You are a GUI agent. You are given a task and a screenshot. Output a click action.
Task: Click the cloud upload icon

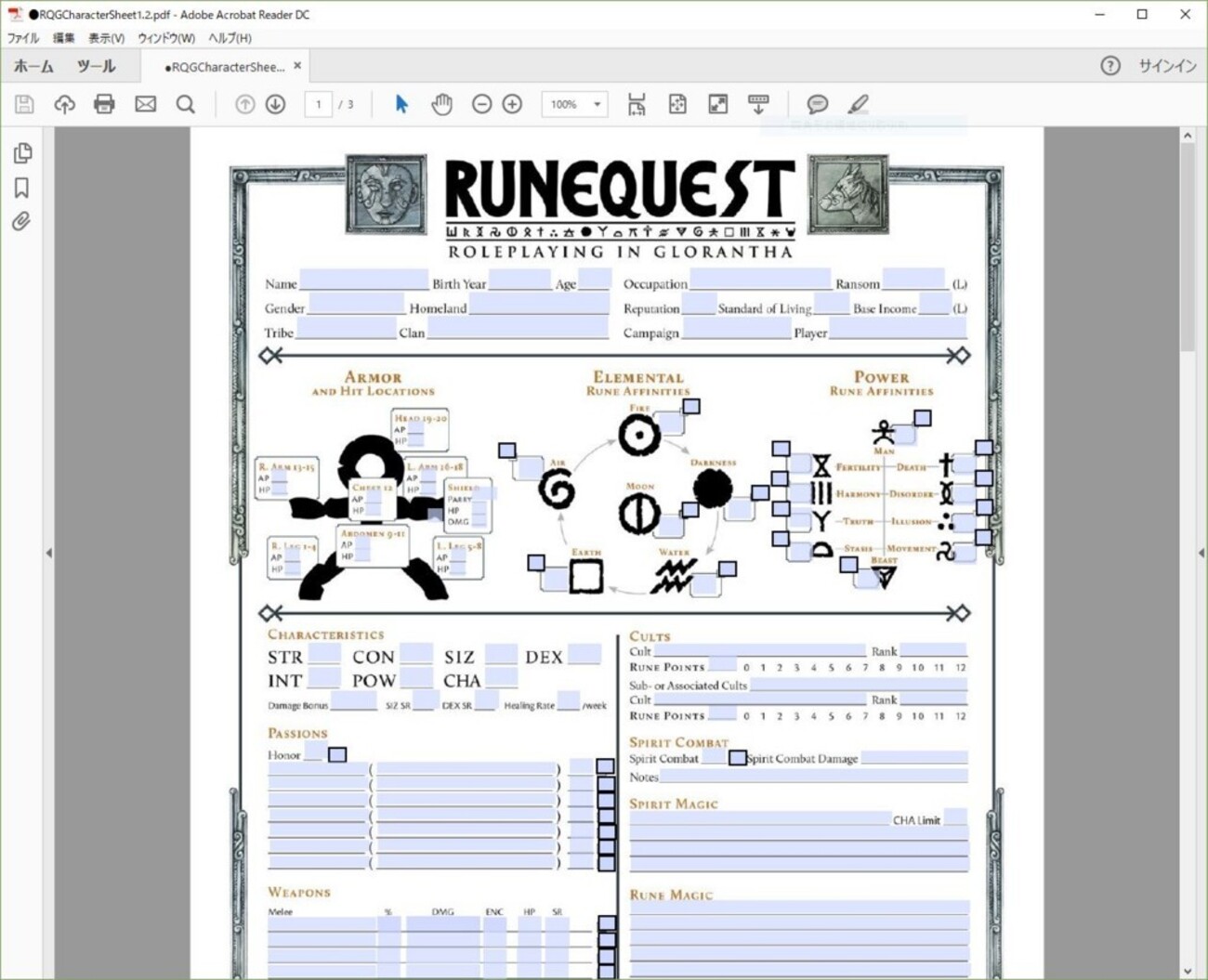pyautogui.click(x=64, y=104)
